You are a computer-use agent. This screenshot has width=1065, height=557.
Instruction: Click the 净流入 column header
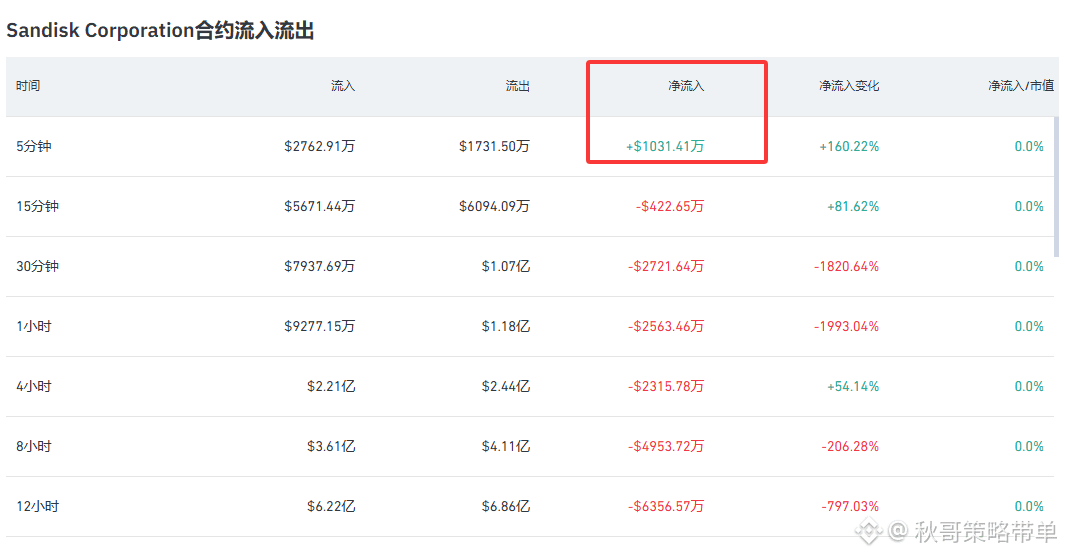[686, 86]
